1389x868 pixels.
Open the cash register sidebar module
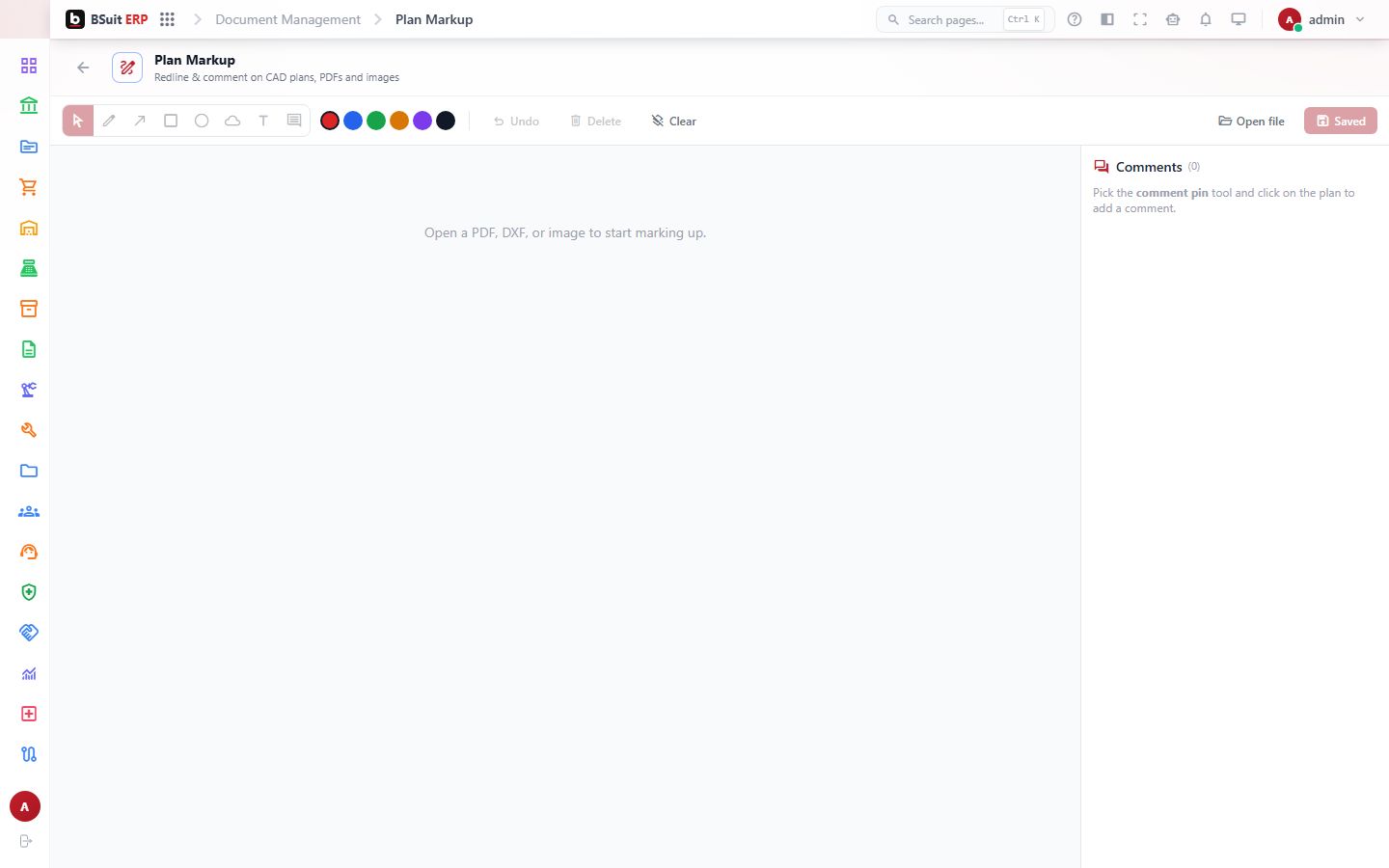(29, 268)
